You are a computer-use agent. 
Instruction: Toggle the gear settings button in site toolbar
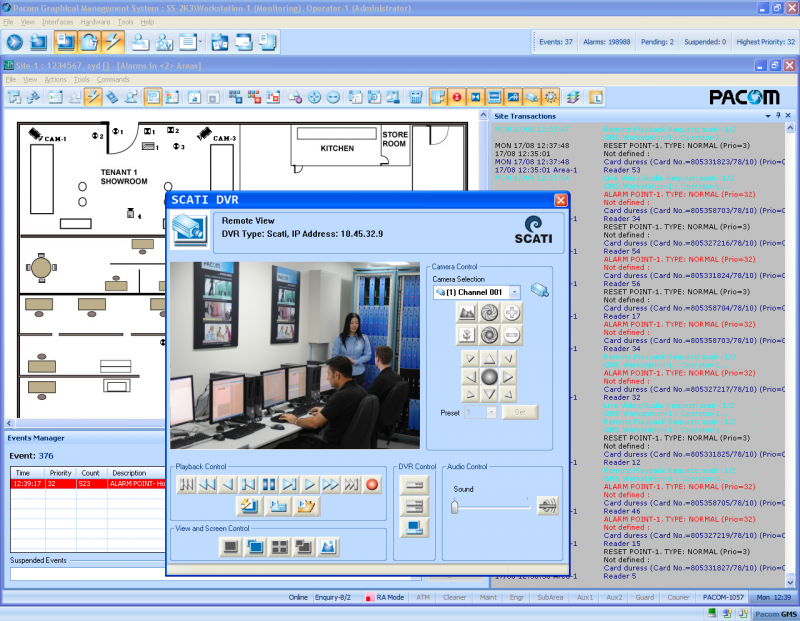pos(551,97)
